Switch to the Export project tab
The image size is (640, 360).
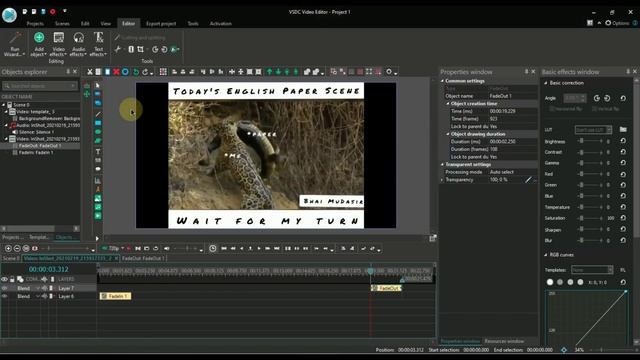coord(161,24)
